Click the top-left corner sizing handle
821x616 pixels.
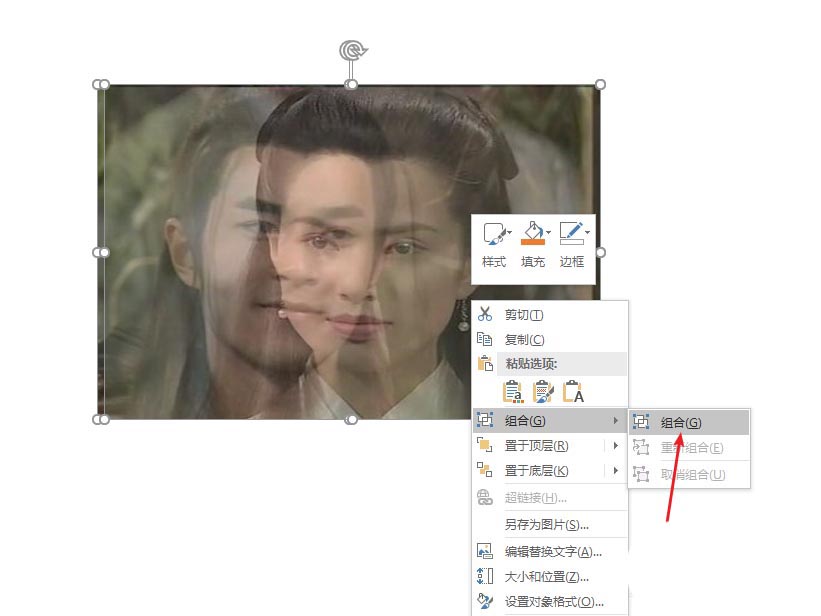101,84
